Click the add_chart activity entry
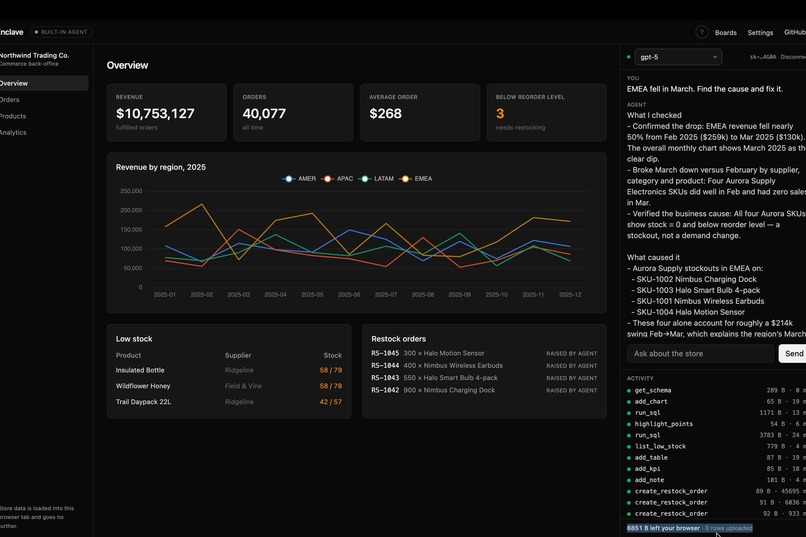The width and height of the screenshot is (806, 537). [x=716, y=401]
